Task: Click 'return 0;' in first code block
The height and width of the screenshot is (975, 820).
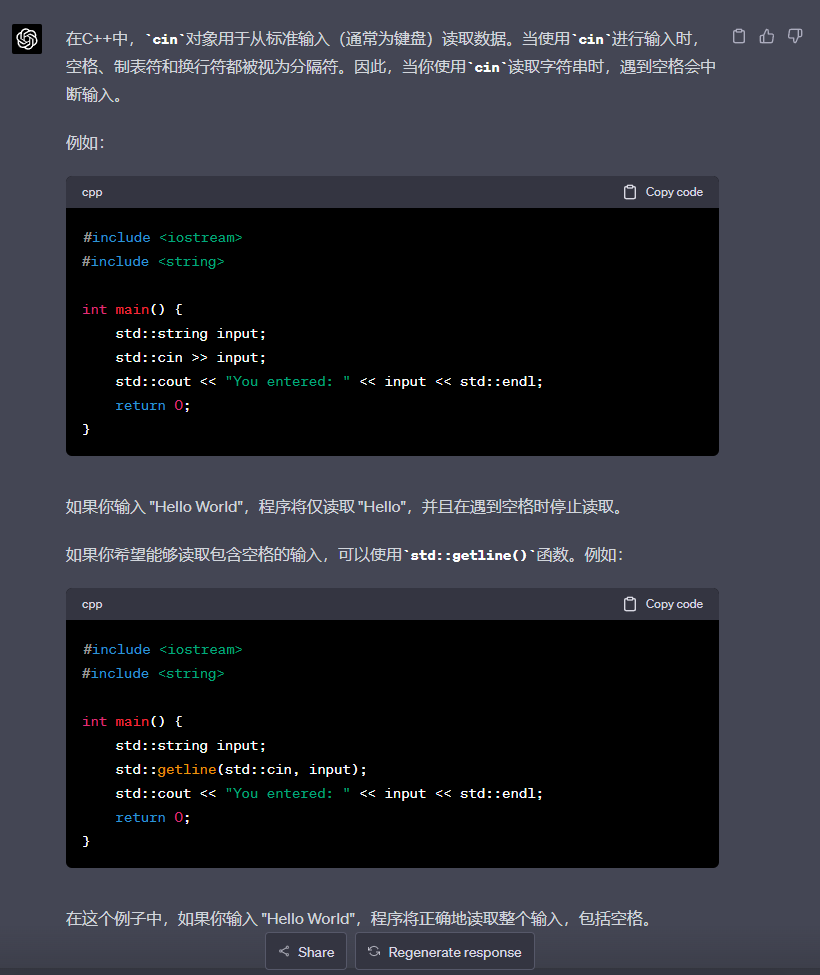Action: [152, 405]
